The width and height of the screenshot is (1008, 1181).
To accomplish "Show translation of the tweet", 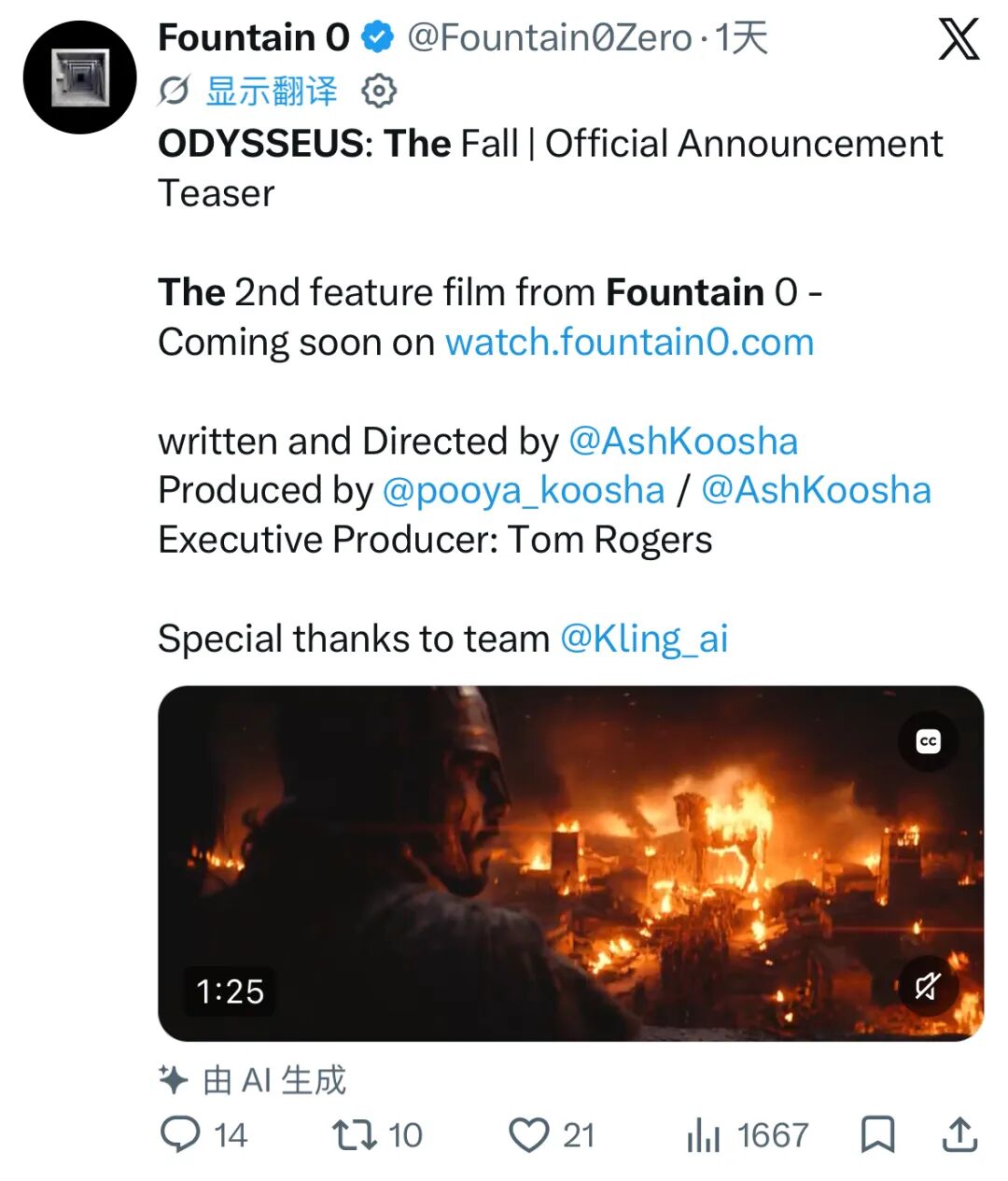I will pyautogui.click(x=272, y=91).
